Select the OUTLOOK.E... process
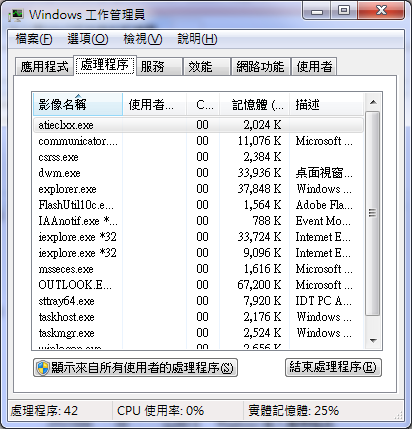Viewport: 412px width, 429px height. tap(198, 285)
